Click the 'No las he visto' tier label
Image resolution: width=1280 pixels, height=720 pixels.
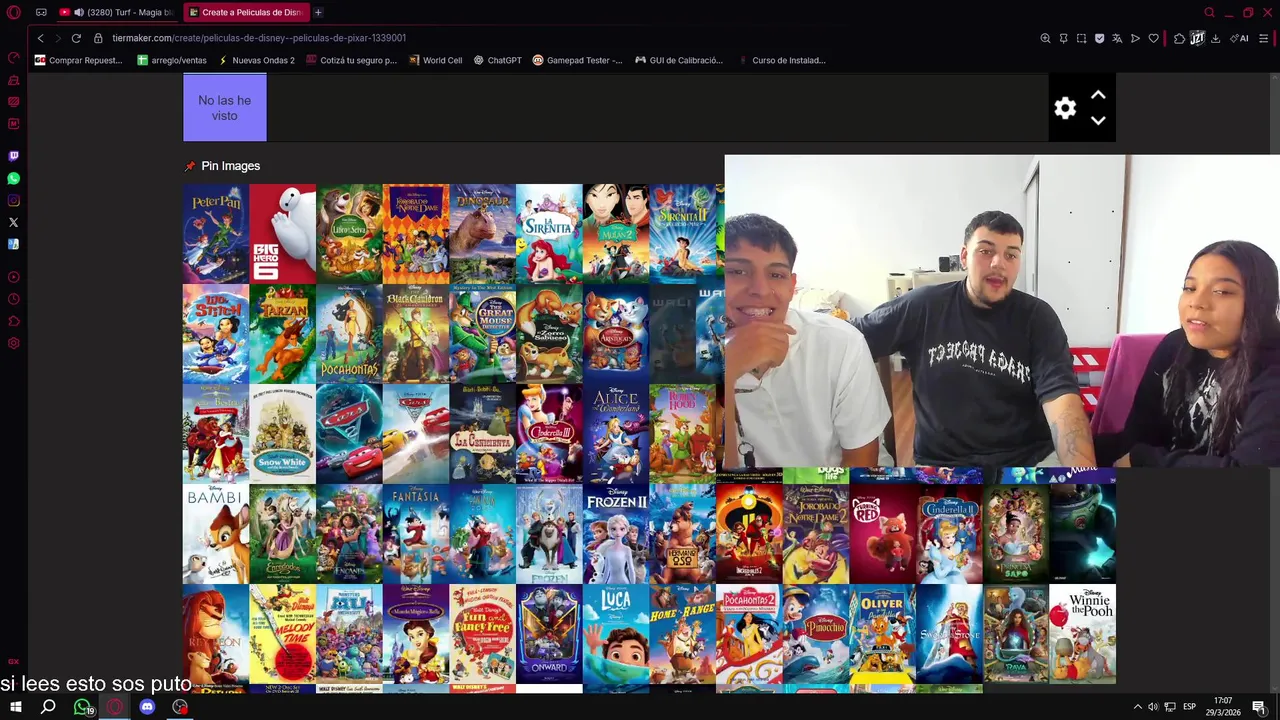coord(225,108)
